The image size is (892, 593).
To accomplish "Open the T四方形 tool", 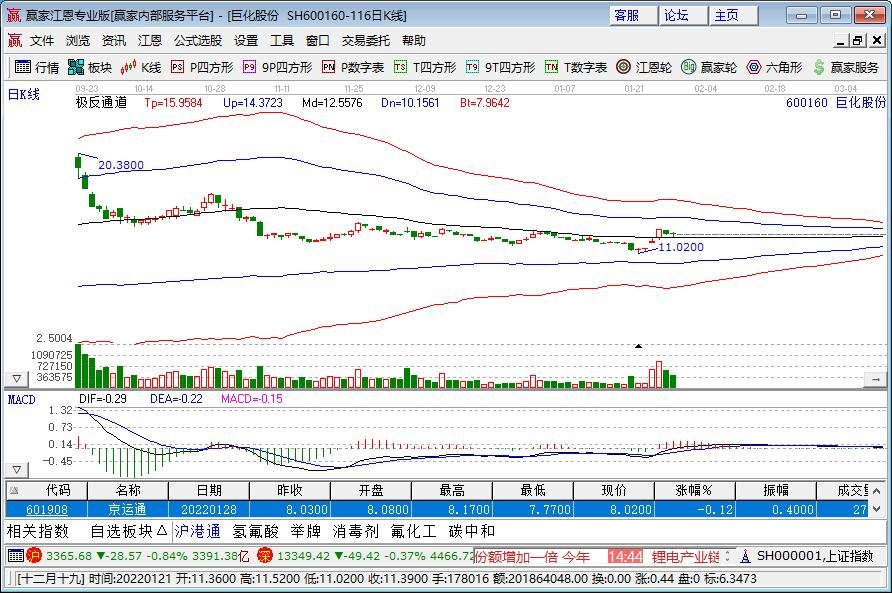I will (x=425, y=67).
